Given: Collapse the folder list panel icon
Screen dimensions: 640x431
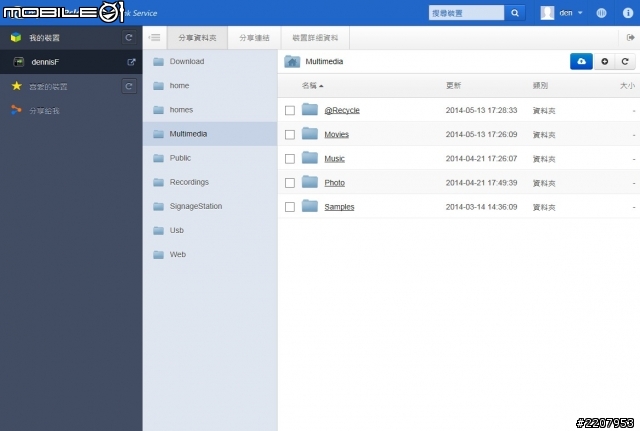Looking at the screenshot, I should coord(154,38).
